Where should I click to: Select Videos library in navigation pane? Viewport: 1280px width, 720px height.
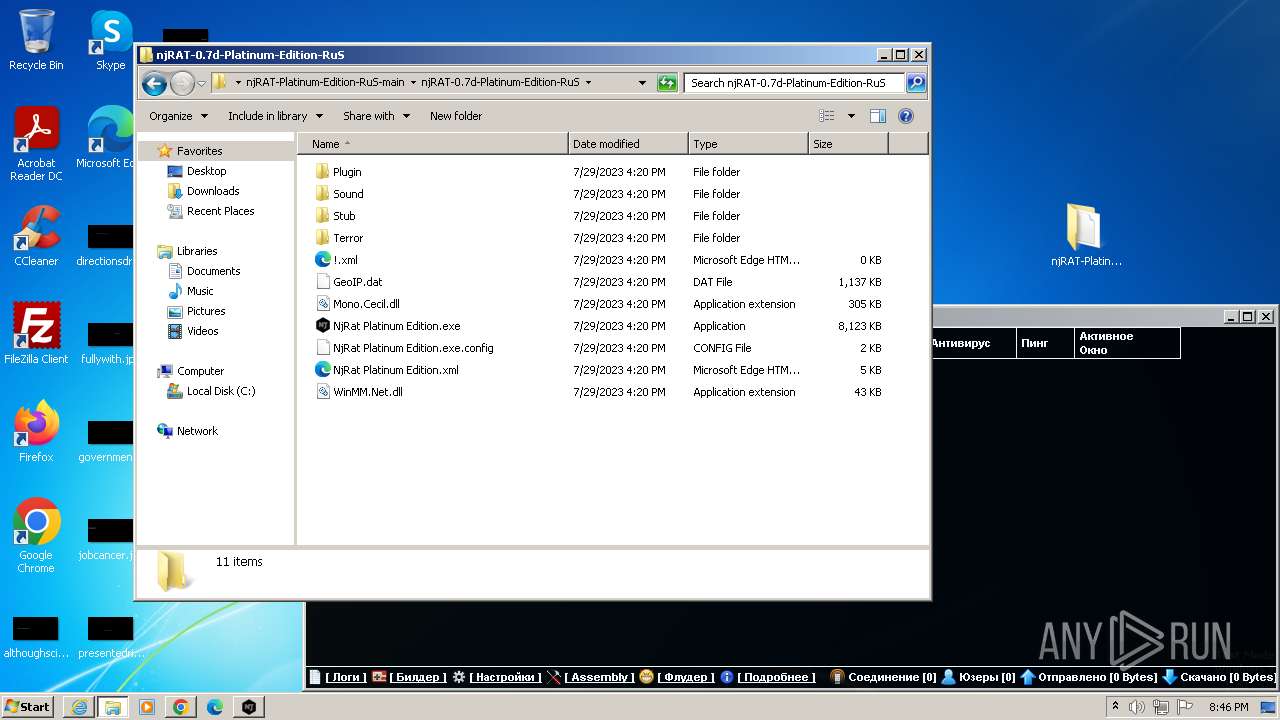coord(202,331)
